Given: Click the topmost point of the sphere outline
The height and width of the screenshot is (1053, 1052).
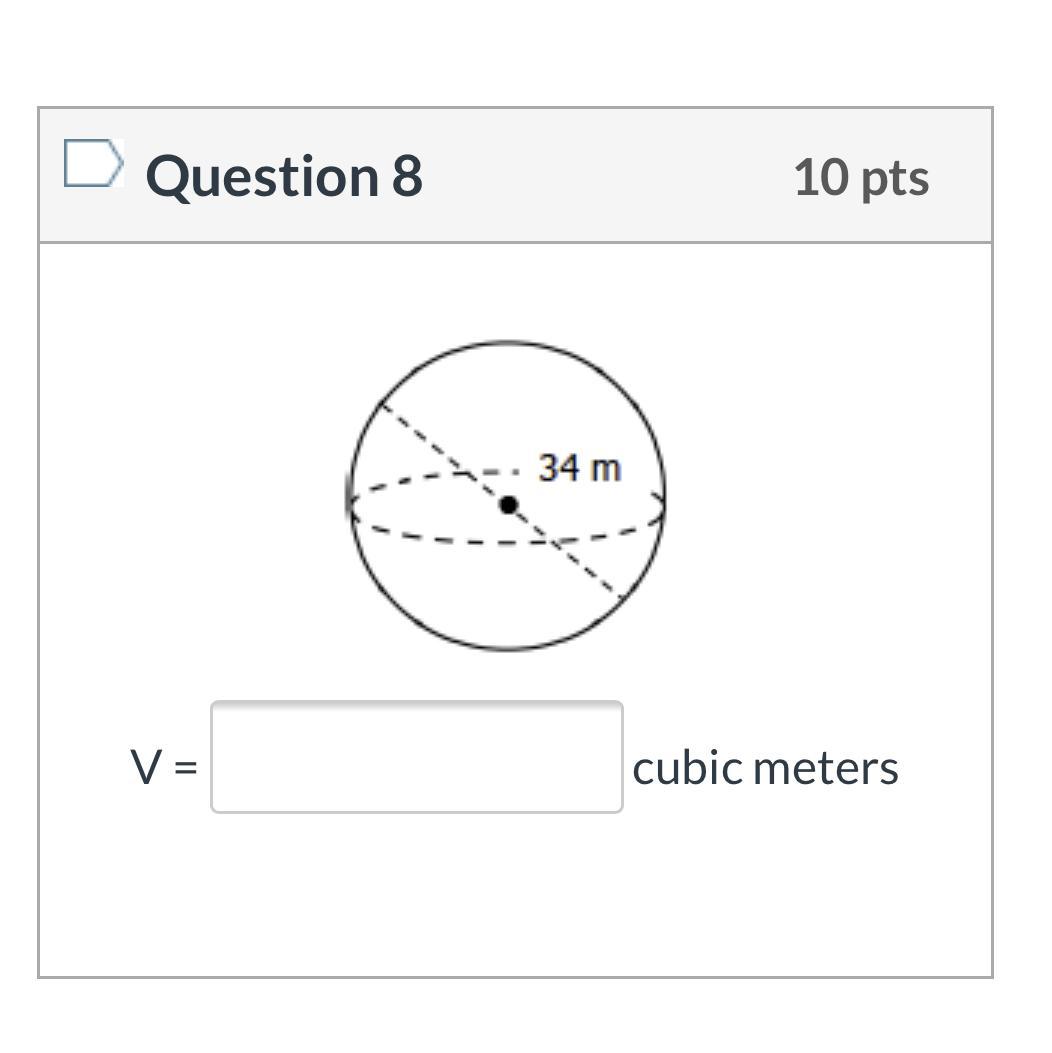Looking at the screenshot, I should tap(507, 343).
